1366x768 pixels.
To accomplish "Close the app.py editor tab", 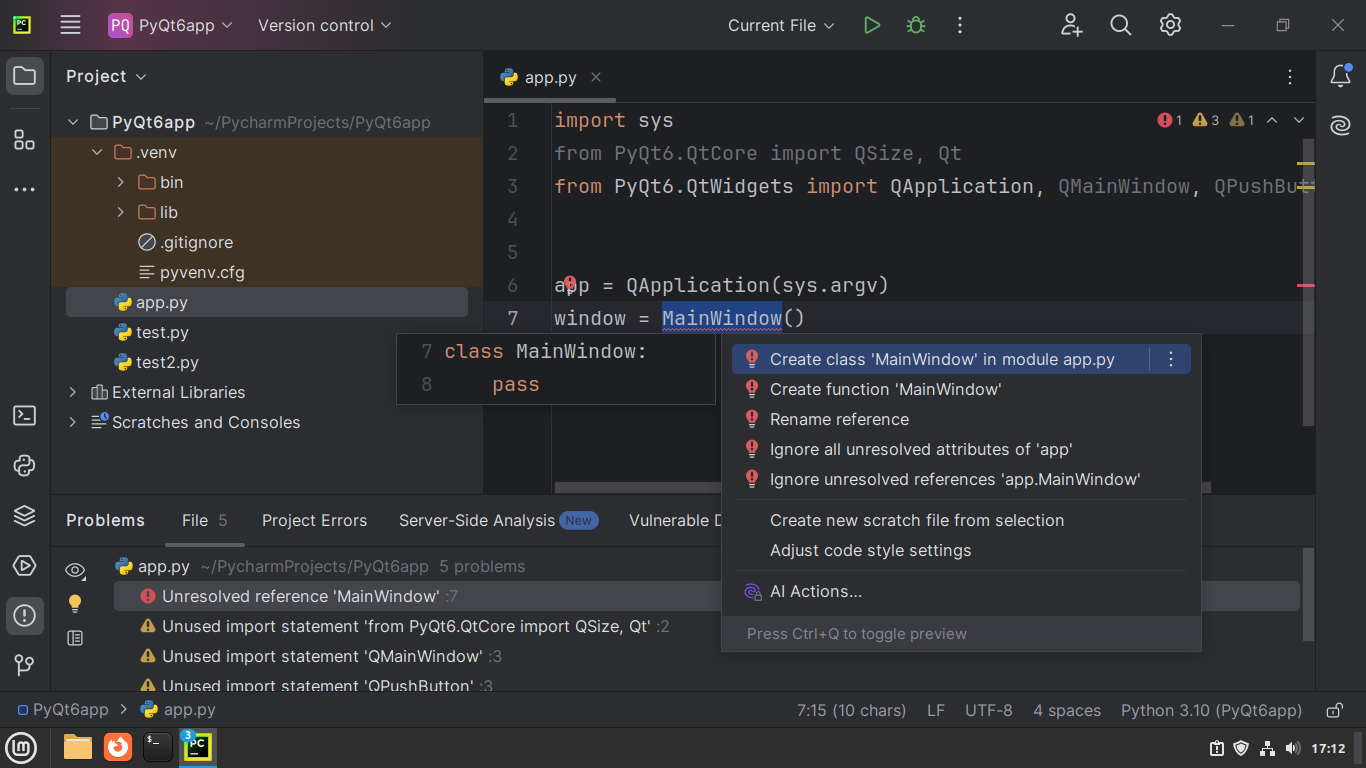I will pyautogui.click(x=596, y=77).
